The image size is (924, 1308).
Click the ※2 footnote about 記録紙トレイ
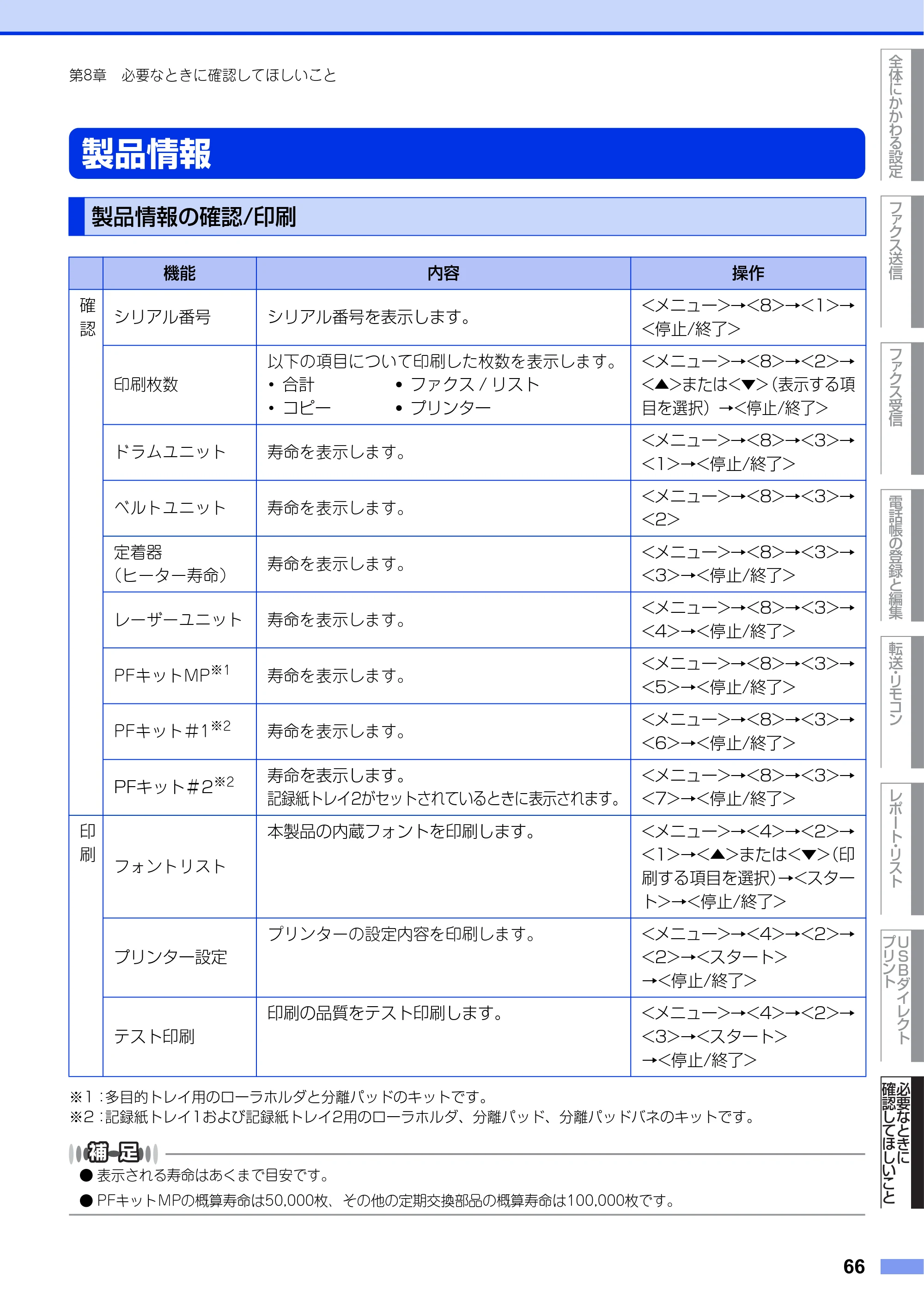tap(413, 1117)
